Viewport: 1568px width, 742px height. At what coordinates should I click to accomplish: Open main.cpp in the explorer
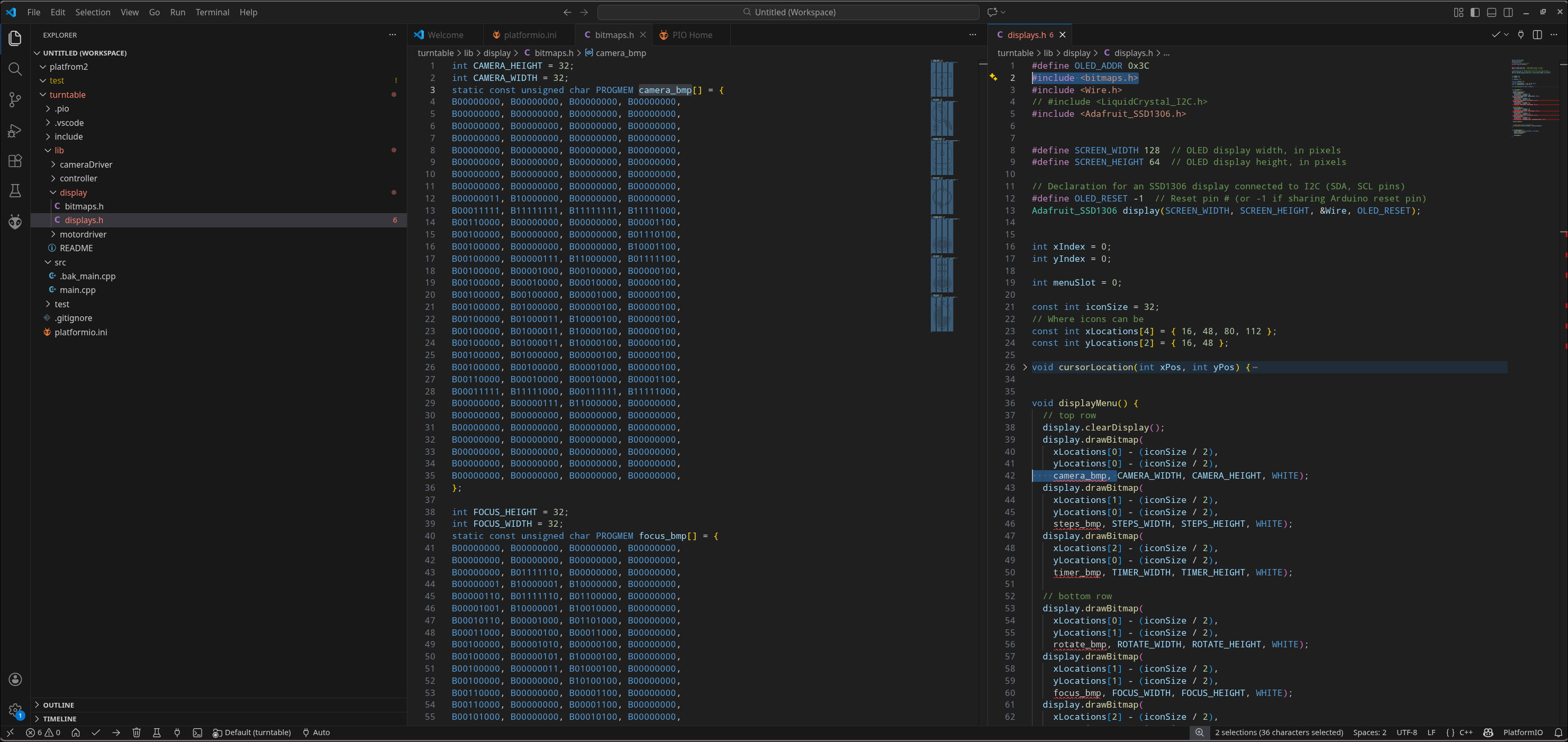77,290
